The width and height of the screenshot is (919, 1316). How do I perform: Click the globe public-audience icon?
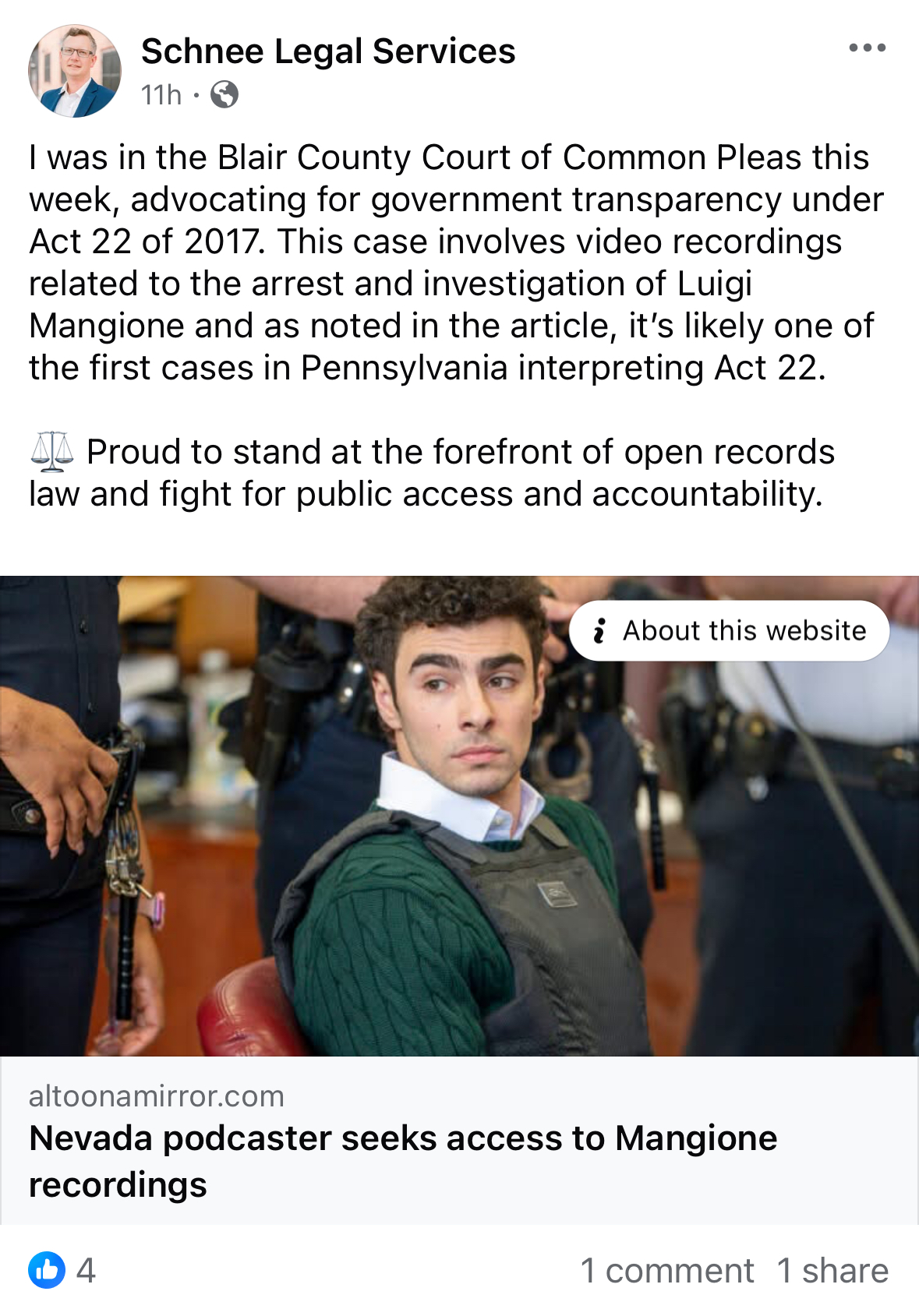click(x=224, y=95)
